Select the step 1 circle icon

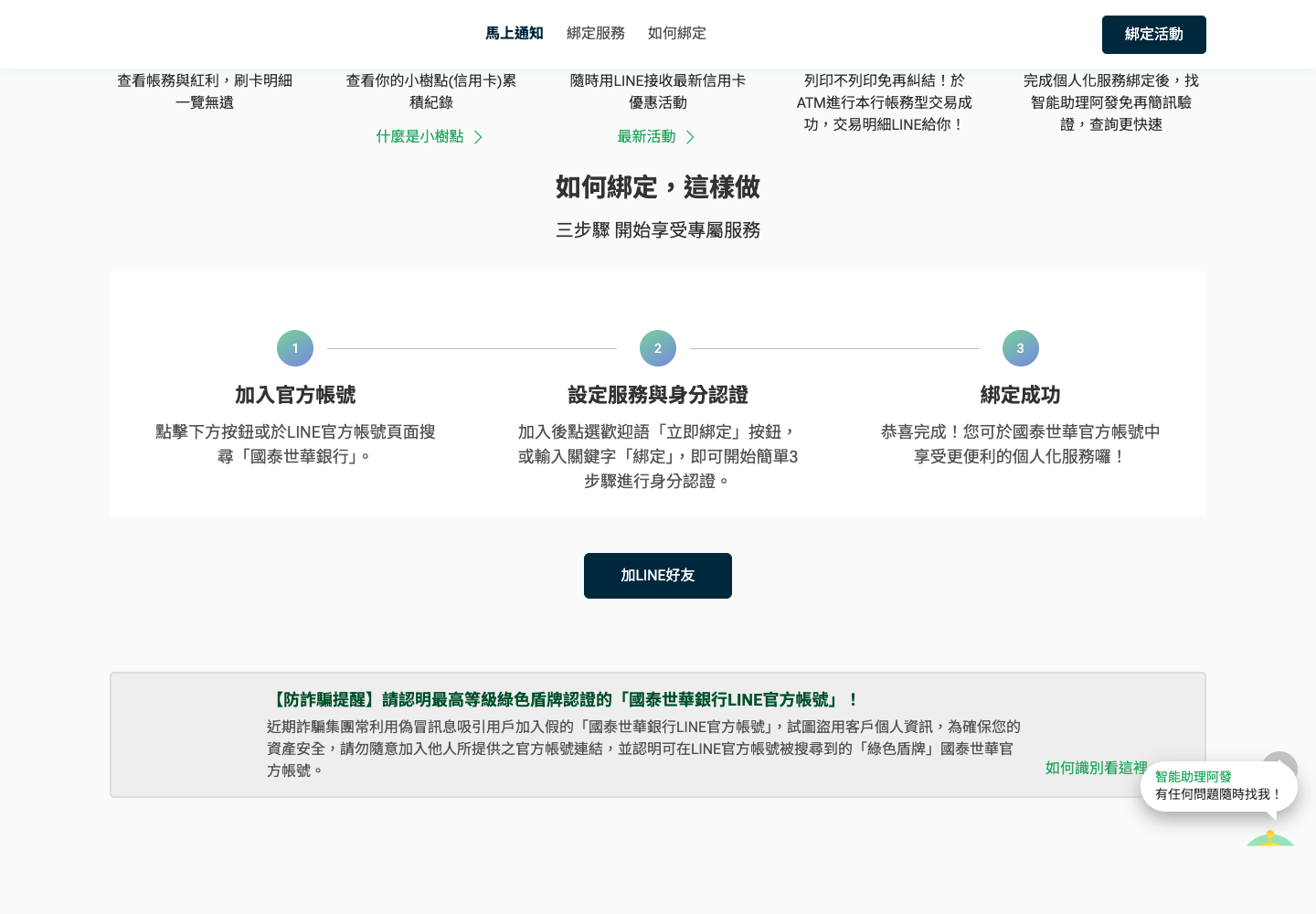coord(295,348)
